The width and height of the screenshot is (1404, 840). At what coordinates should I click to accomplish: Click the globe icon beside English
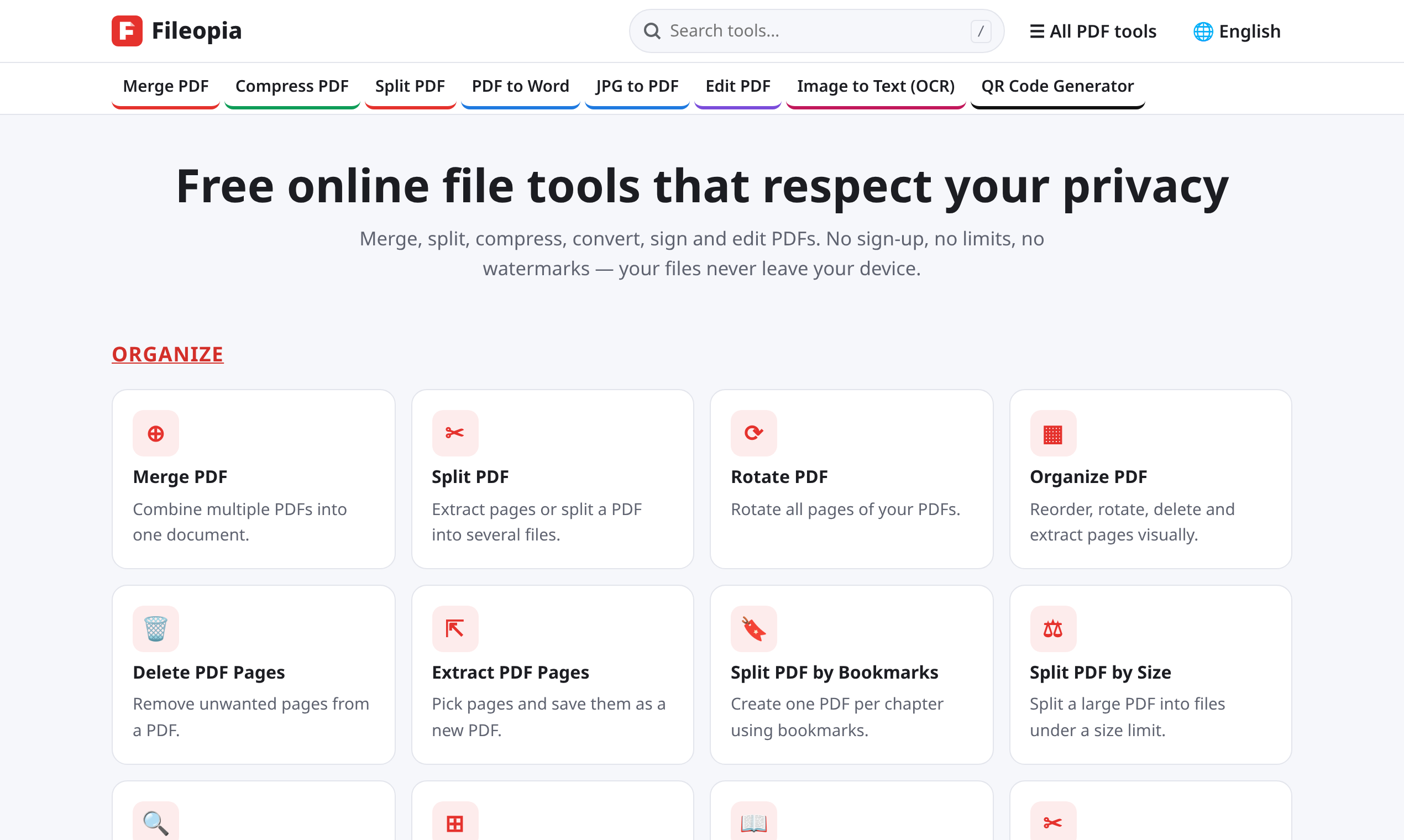click(1203, 32)
